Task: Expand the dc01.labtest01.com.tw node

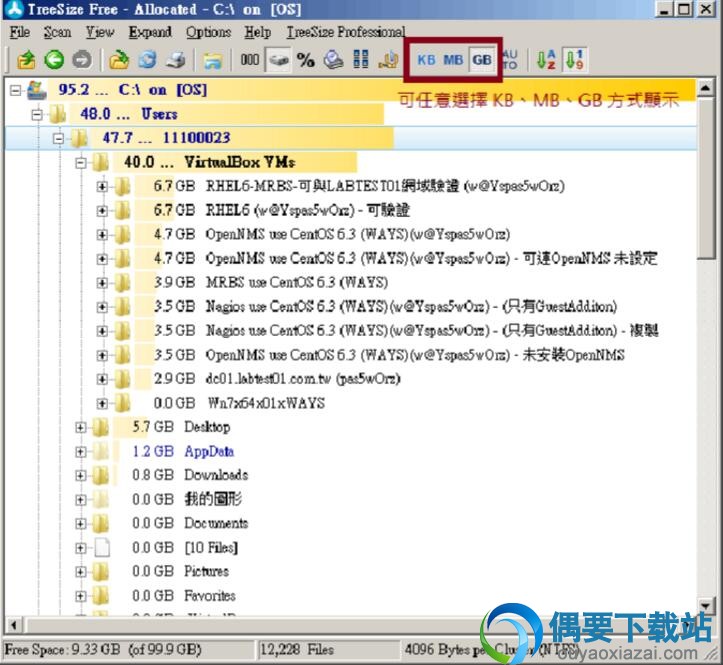Action: [102, 379]
